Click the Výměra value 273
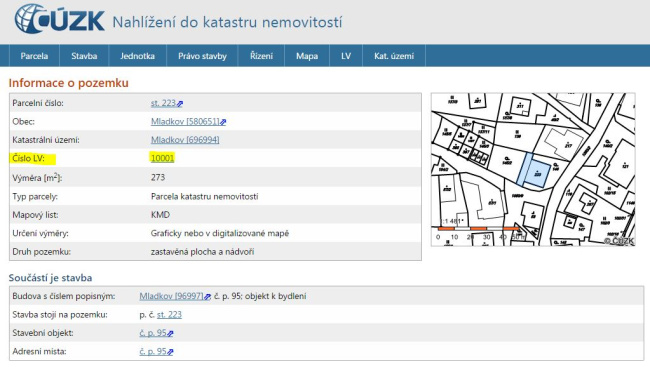The width and height of the screenshot is (650, 367). 158,177
